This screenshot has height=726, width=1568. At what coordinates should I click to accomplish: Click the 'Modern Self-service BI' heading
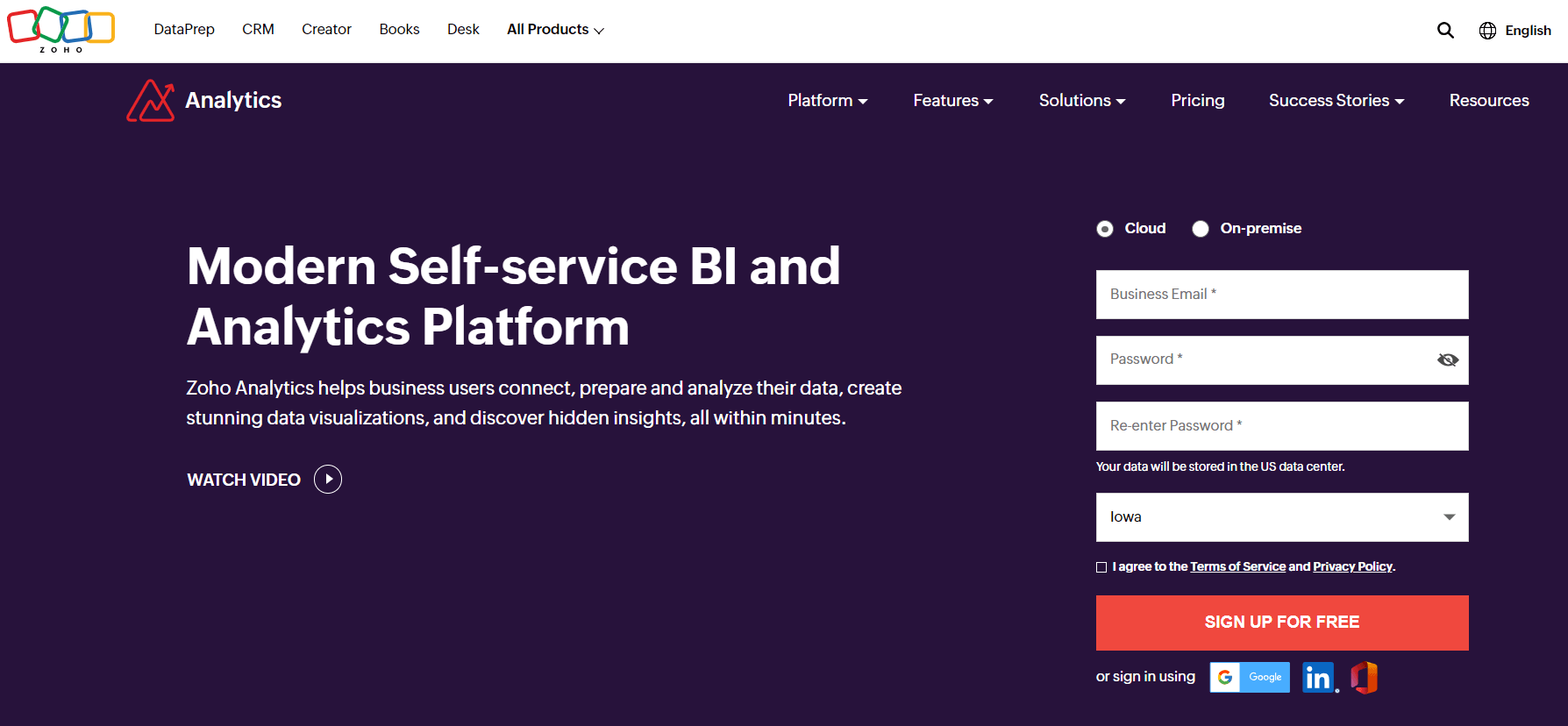pos(514,296)
